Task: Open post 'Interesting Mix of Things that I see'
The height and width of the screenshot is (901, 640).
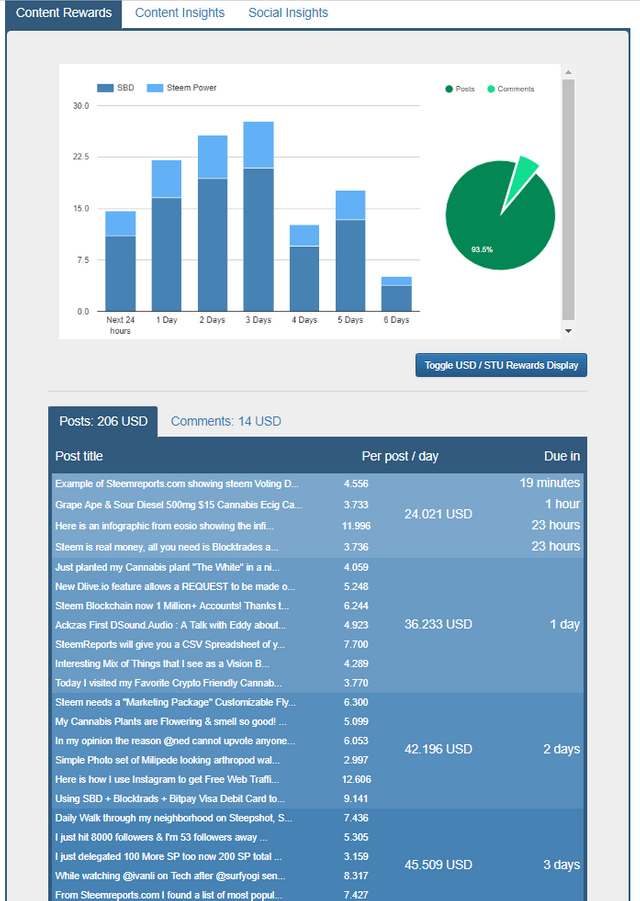Action: 162,664
